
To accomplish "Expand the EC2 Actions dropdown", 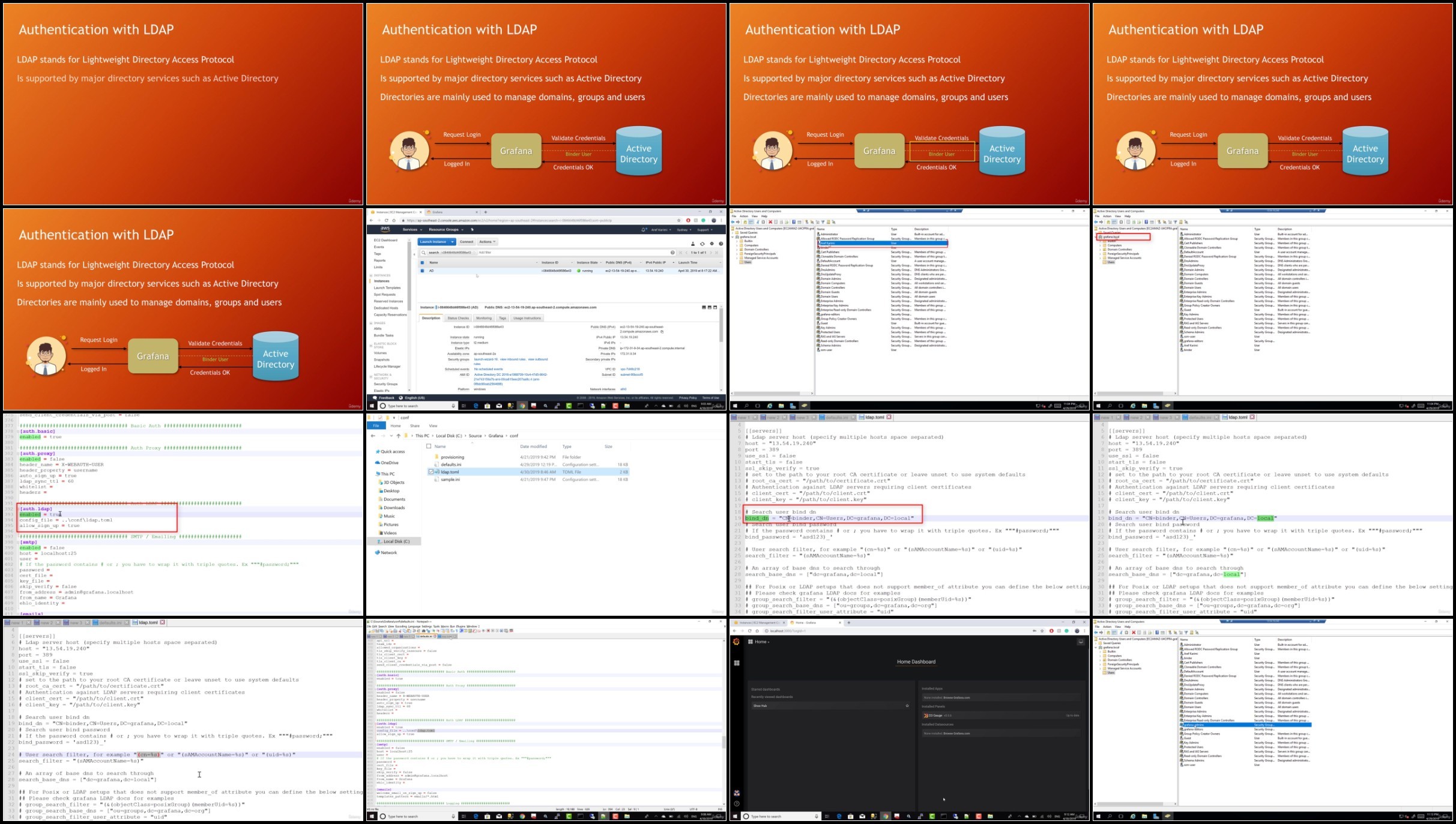I will [x=487, y=242].
